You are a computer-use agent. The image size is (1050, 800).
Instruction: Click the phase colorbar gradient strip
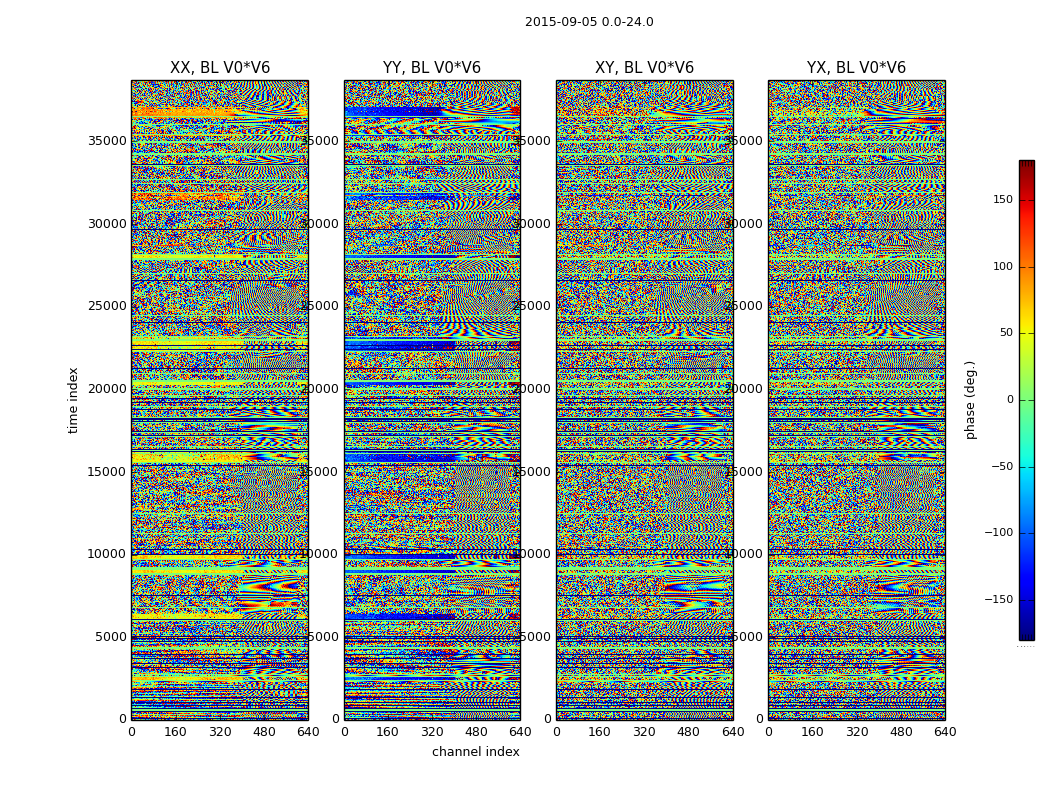[x=1027, y=400]
